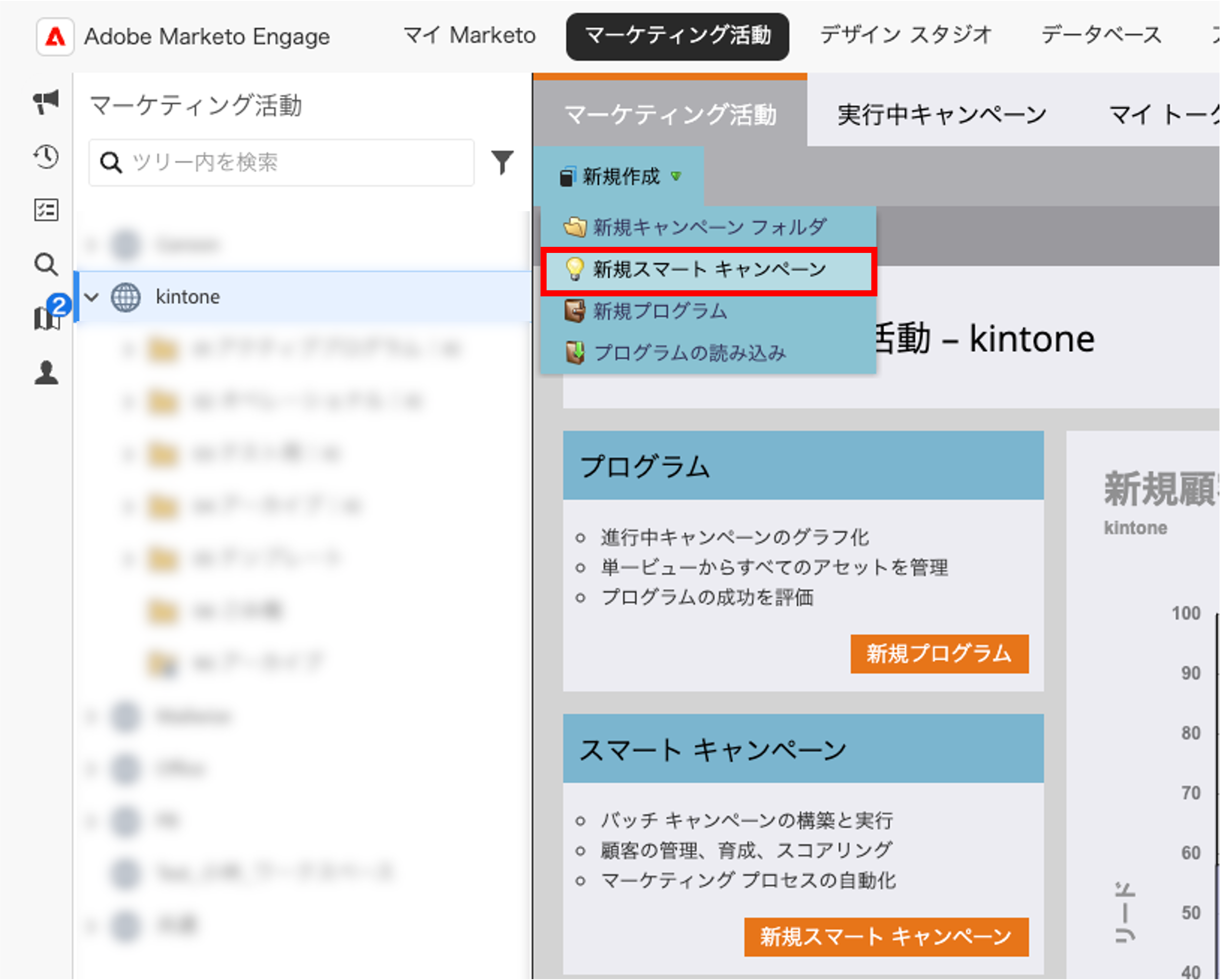The image size is (1221, 980).
Task: Click the lightbulb icon of 新規スマート キャンペーン
Action: [x=574, y=269]
